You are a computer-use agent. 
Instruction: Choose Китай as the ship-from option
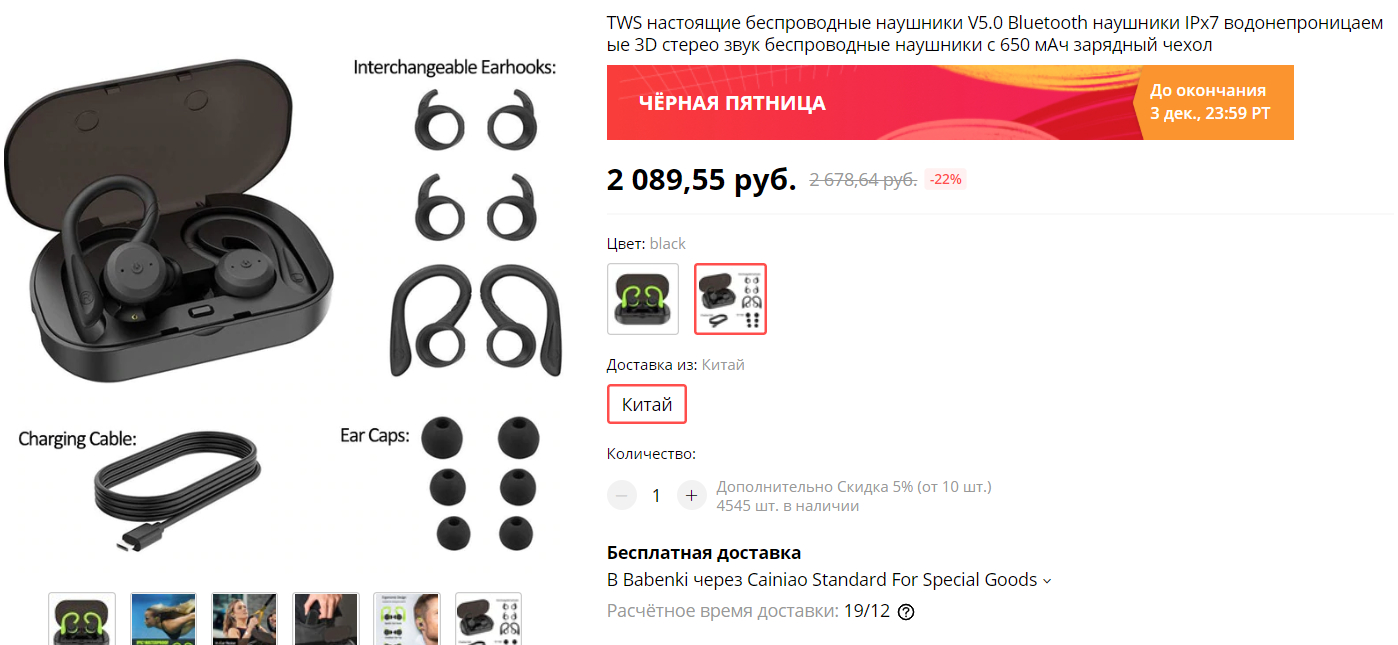coord(647,405)
